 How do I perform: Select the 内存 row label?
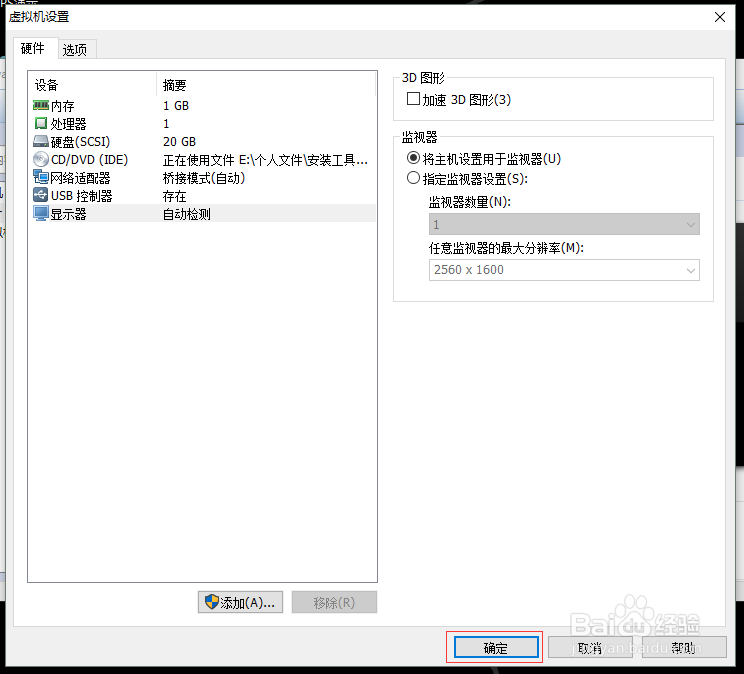[62, 106]
